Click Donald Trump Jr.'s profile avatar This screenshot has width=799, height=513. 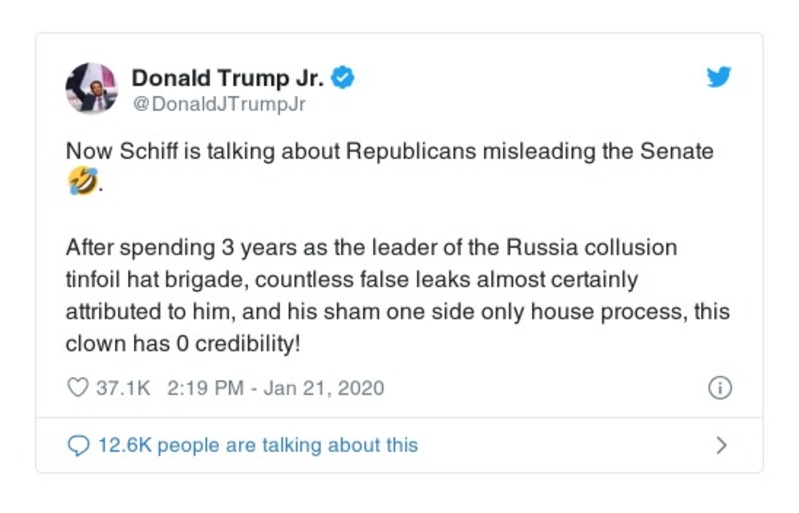click(x=91, y=88)
